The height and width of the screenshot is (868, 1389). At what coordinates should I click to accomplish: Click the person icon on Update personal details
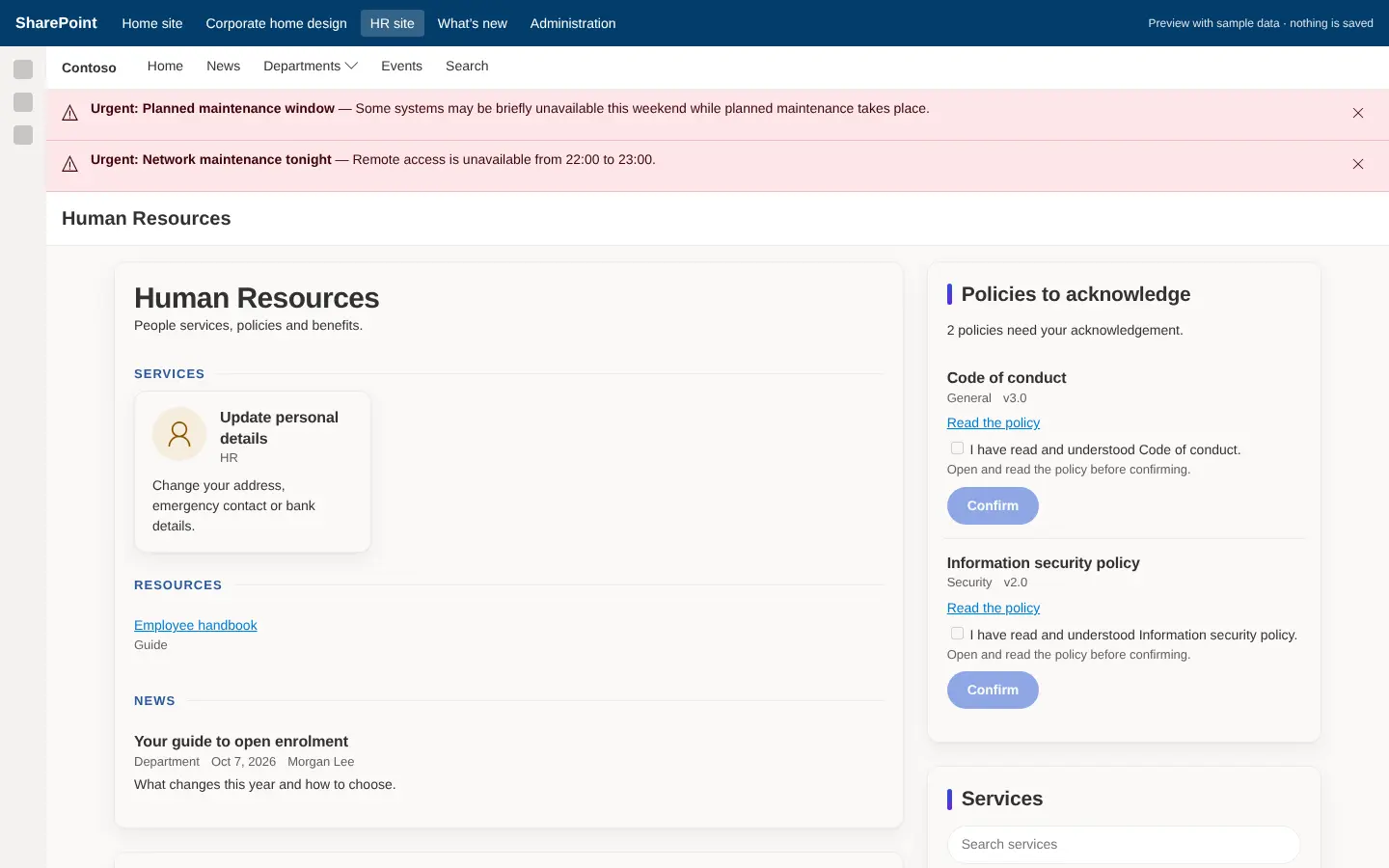[x=179, y=434]
